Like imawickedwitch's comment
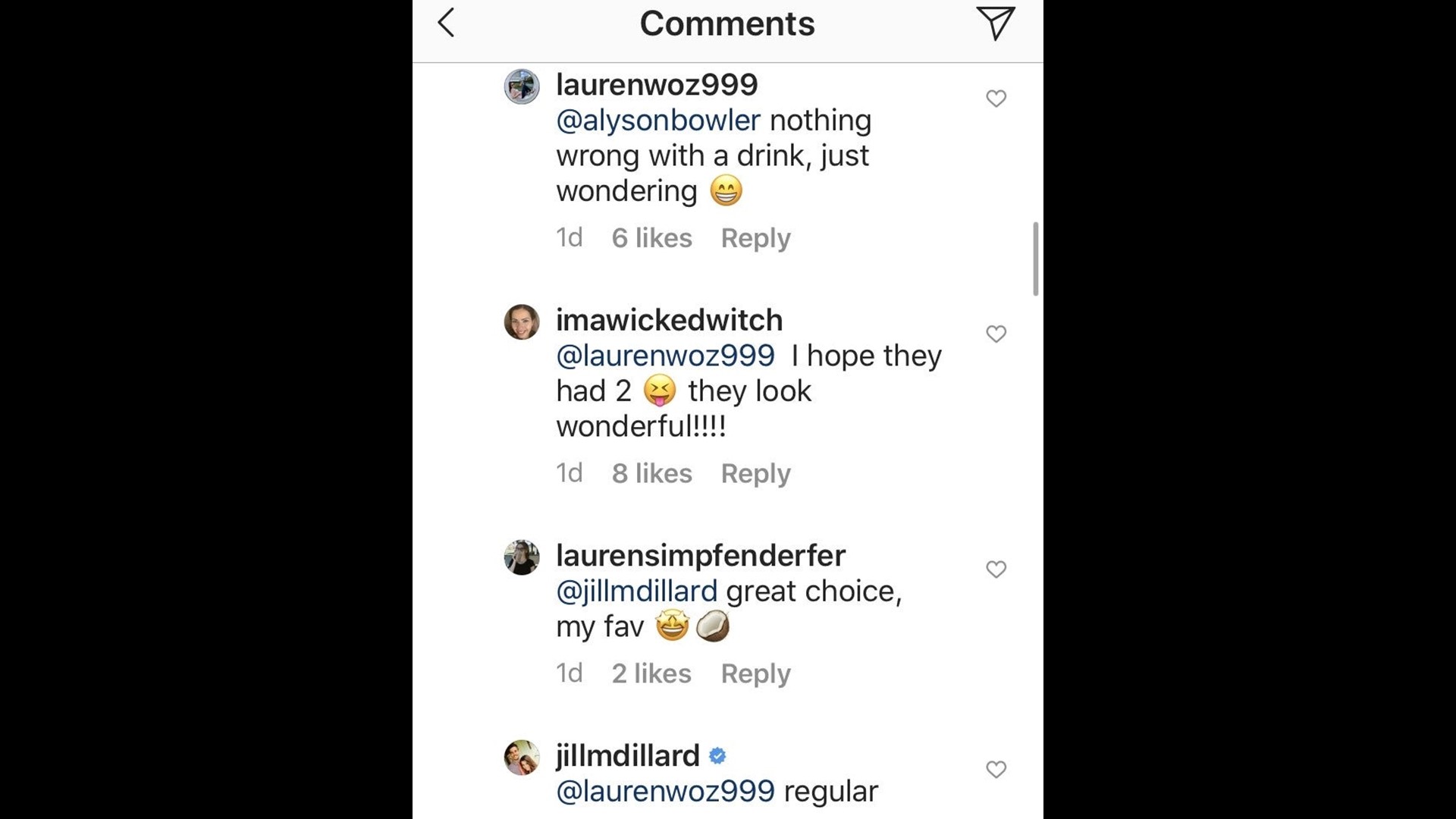 pyautogui.click(x=996, y=334)
